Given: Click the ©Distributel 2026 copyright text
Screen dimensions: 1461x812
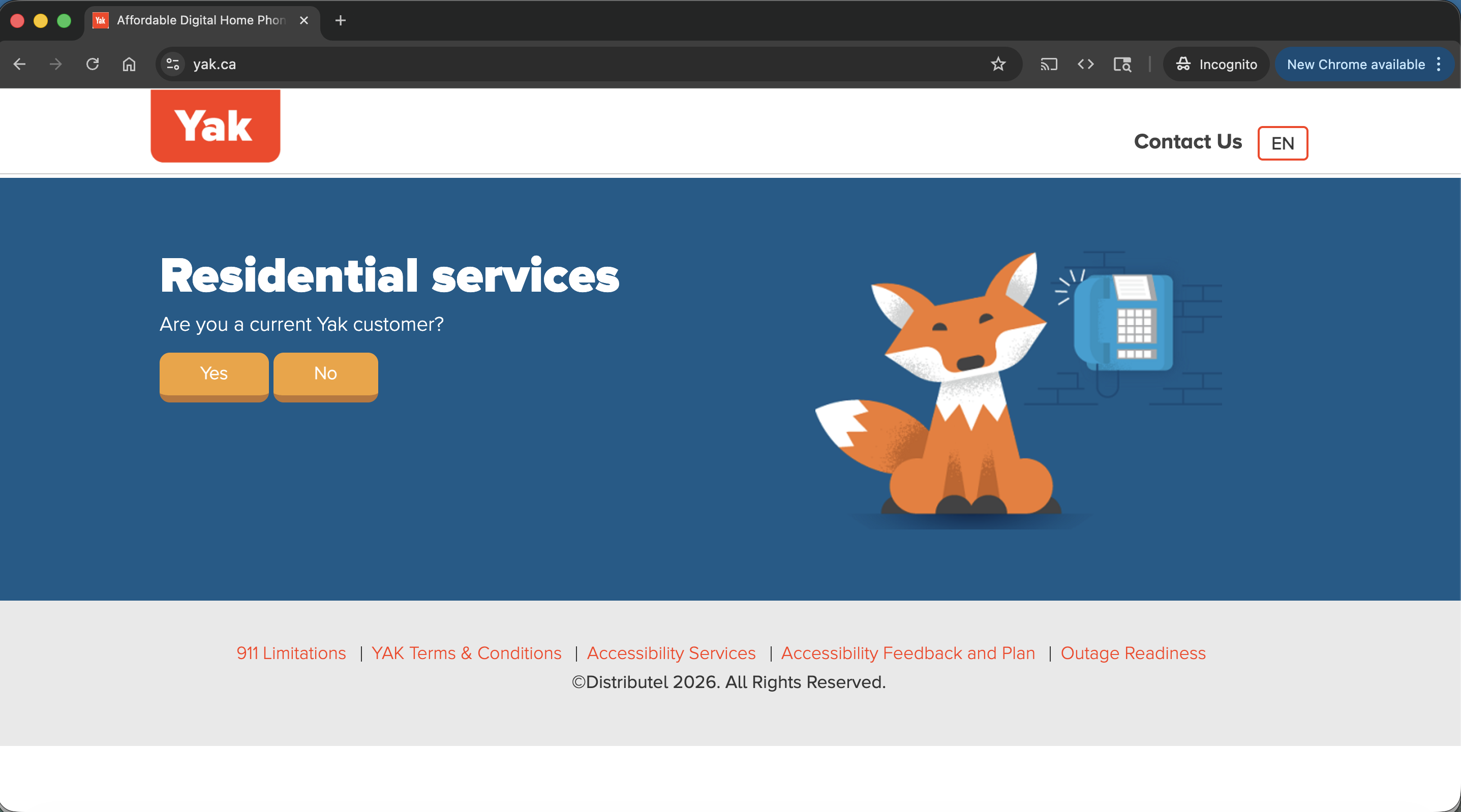Looking at the screenshot, I should point(729,682).
